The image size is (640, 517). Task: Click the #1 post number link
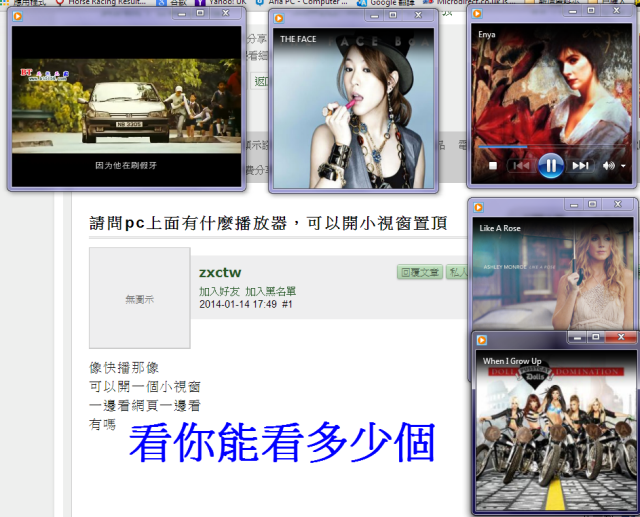[287, 304]
